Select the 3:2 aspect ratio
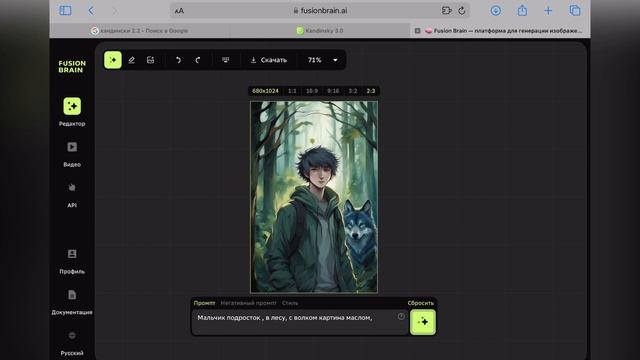Screen dimensions: 640x360 click(x=353, y=91)
